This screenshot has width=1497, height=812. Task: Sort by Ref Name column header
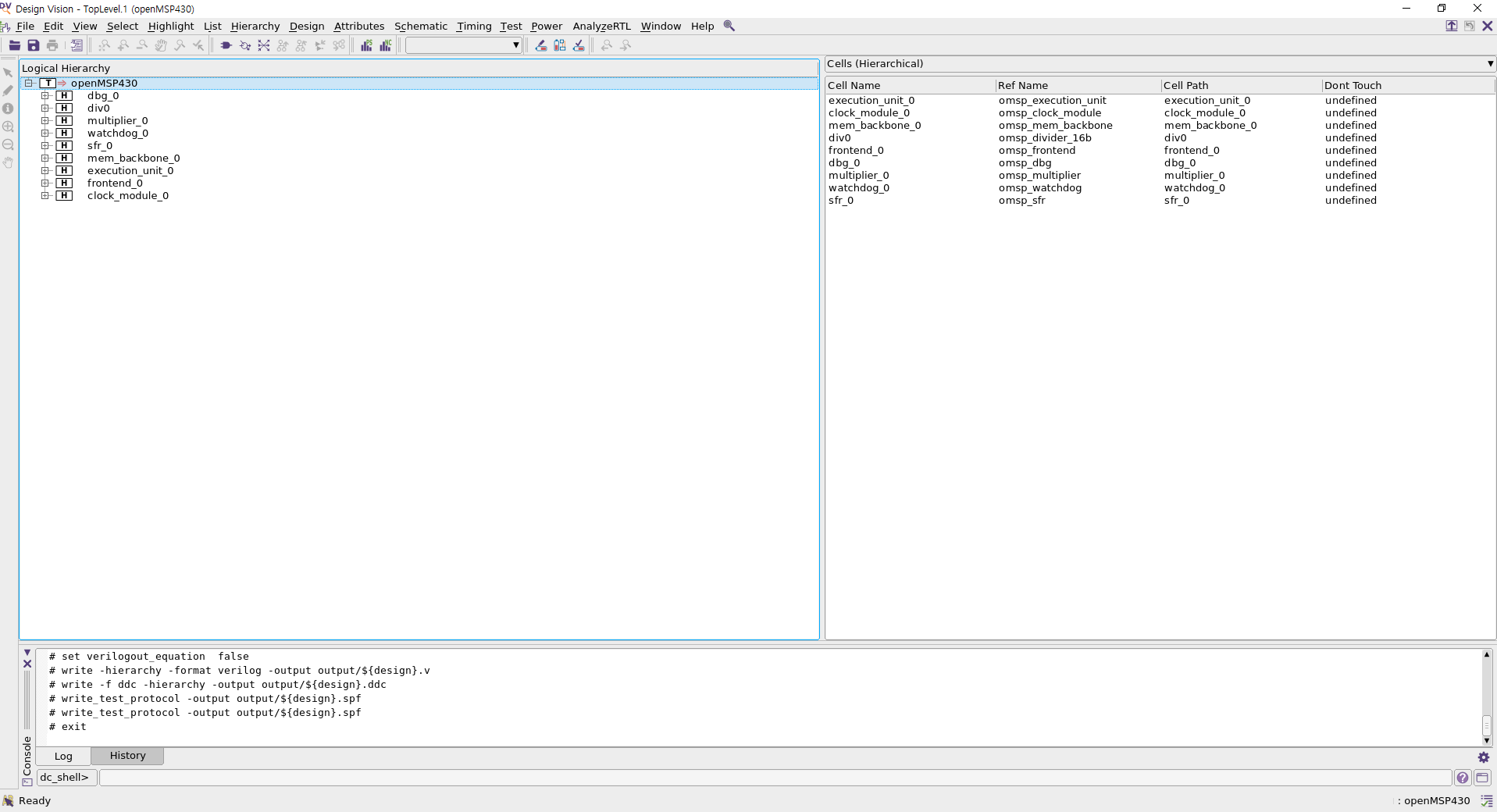(1078, 86)
